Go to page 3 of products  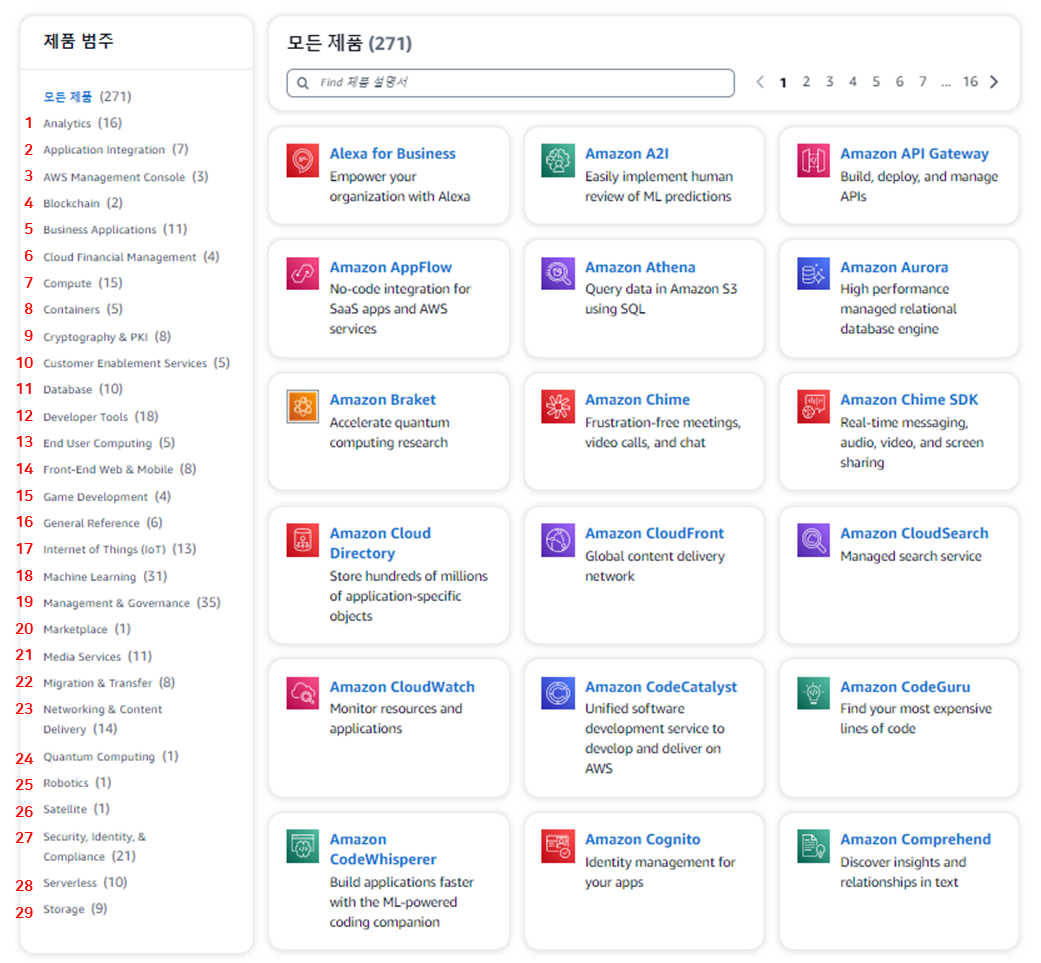coord(829,82)
